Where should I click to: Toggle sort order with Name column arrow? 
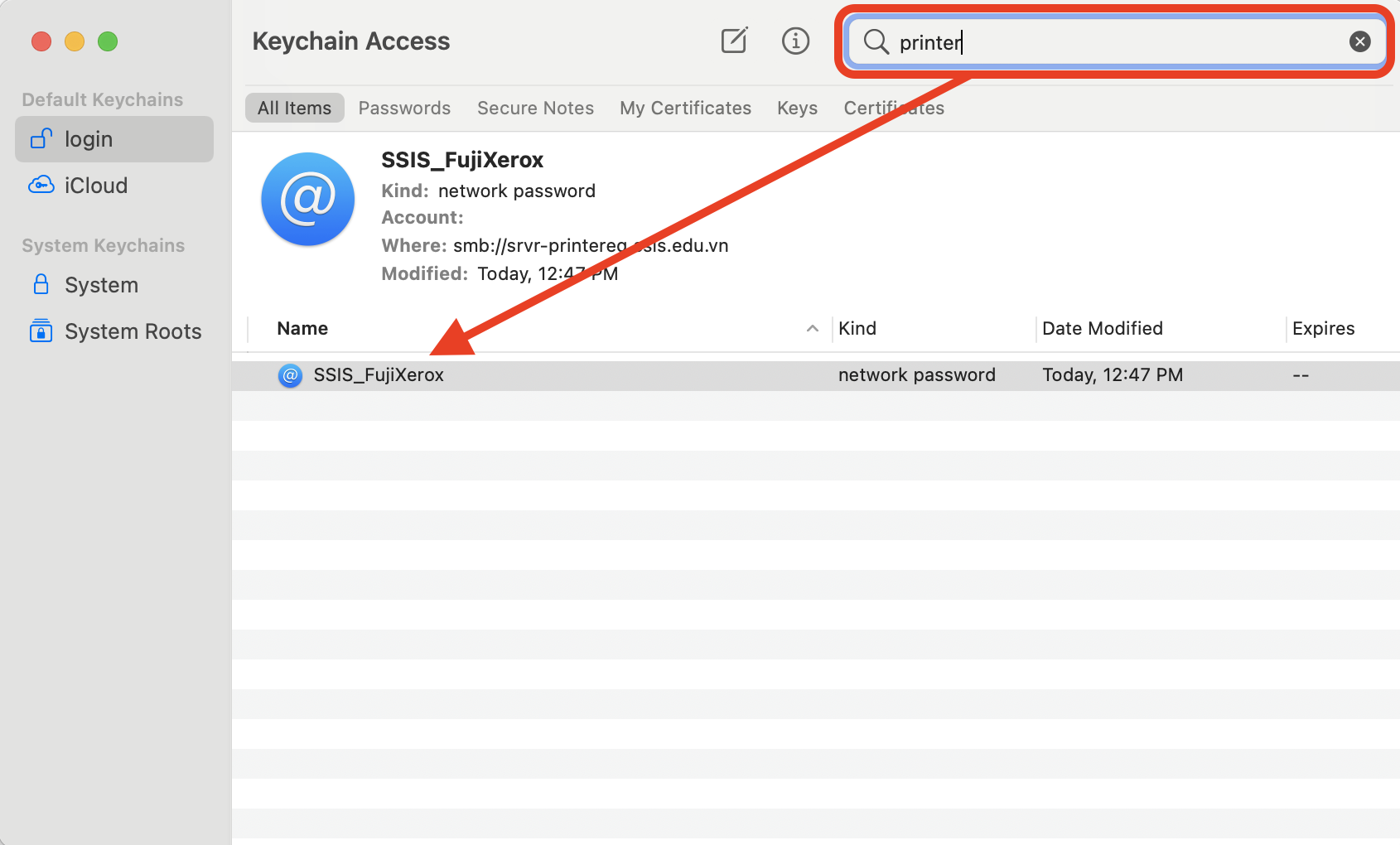pos(812,329)
